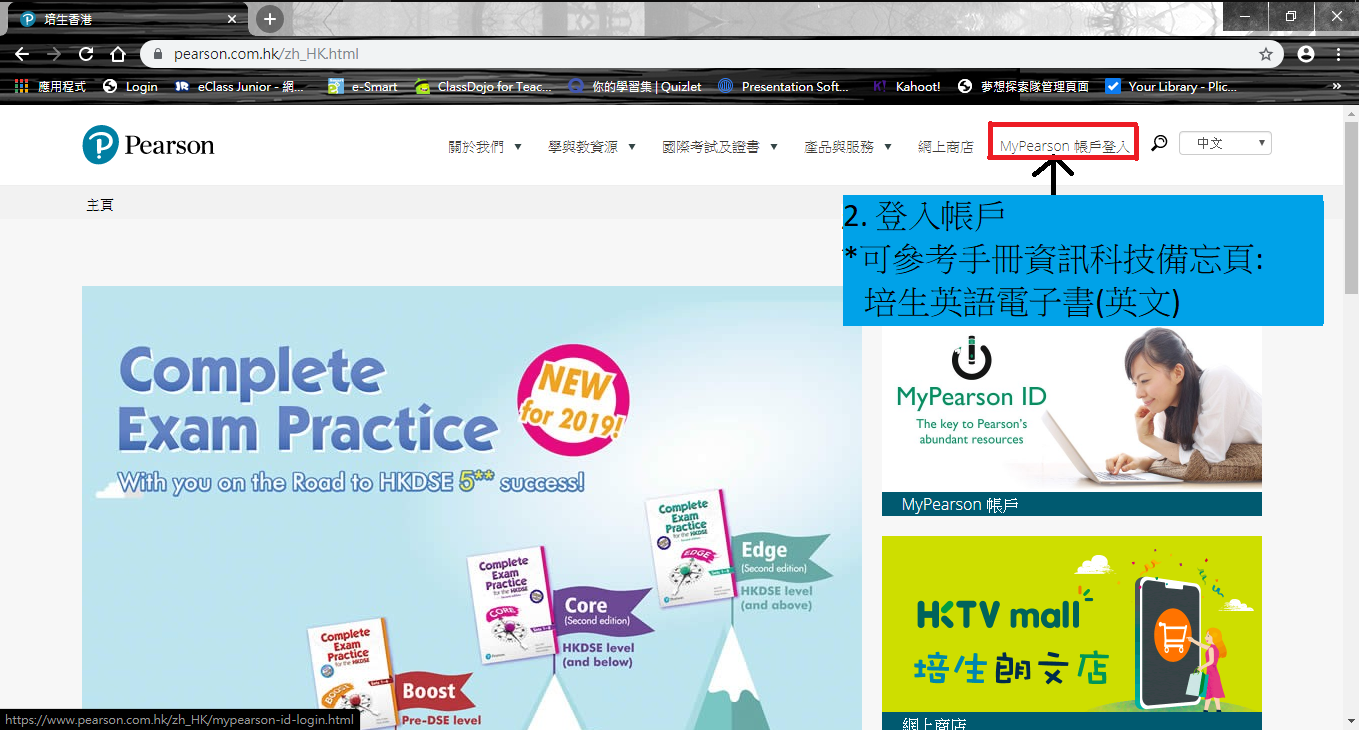Reload the page with refresh icon
The image size is (1359, 730).
click(86, 54)
